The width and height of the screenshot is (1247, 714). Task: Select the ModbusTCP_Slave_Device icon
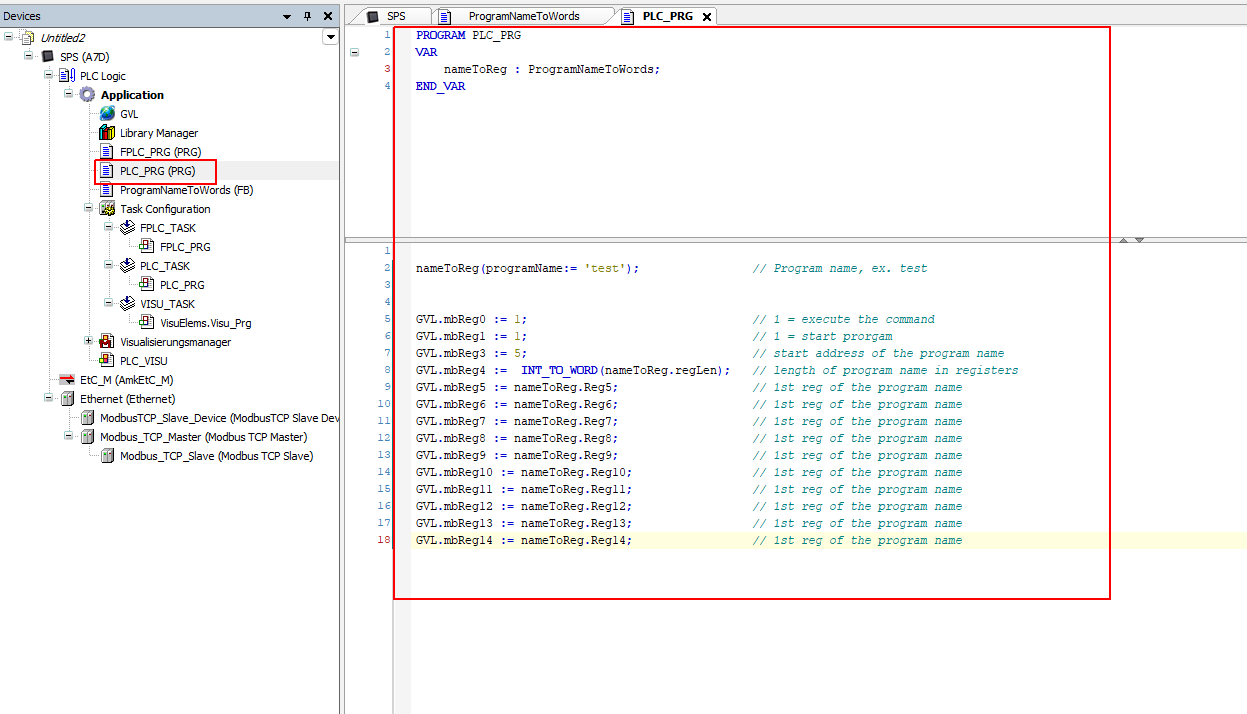point(87,418)
